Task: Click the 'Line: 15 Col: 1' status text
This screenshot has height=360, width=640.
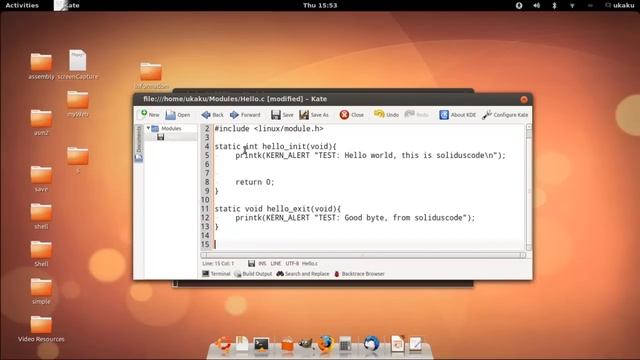Action: point(218,264)
